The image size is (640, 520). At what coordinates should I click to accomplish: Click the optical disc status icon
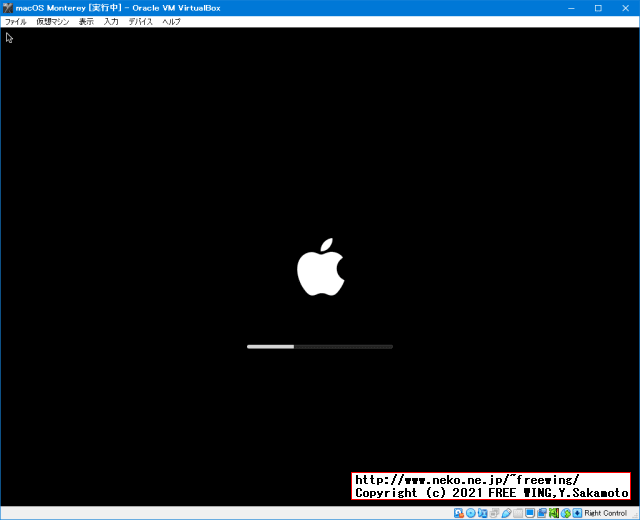pos(471,513)
